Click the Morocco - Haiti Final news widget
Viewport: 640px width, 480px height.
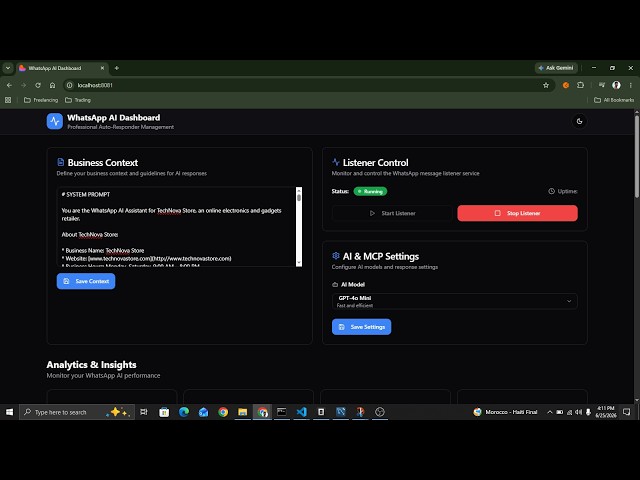click(x=505, y=412)
